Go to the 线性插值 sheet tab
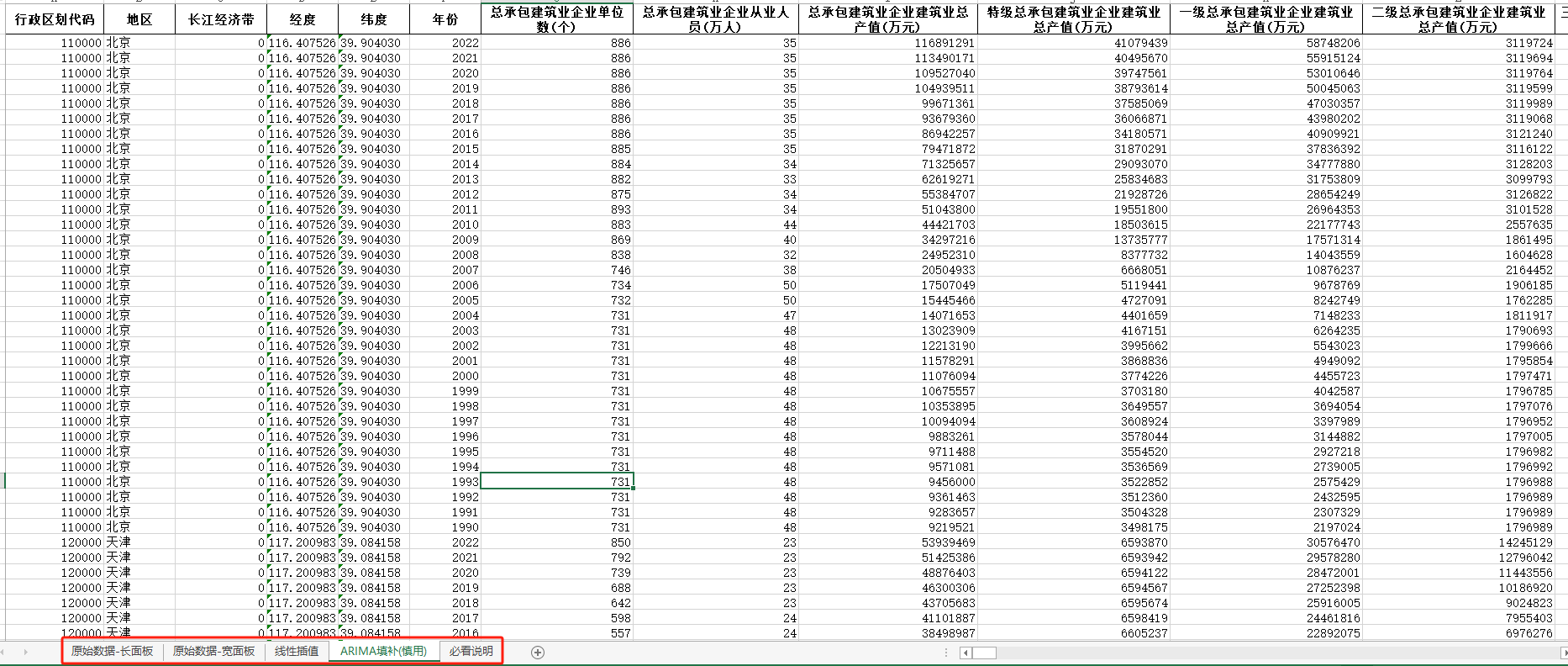1568x666 pixels. (x=297, y=651)
